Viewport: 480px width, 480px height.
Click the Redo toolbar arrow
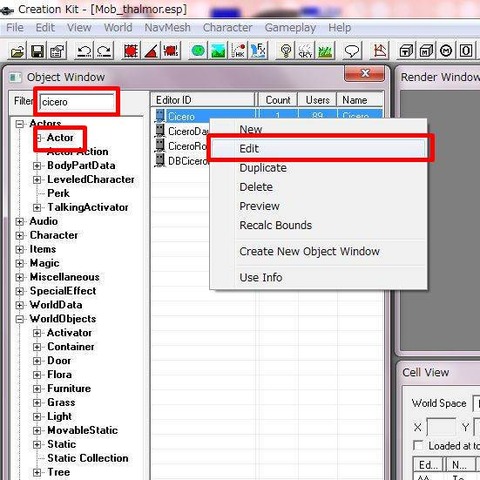point(104,51)
